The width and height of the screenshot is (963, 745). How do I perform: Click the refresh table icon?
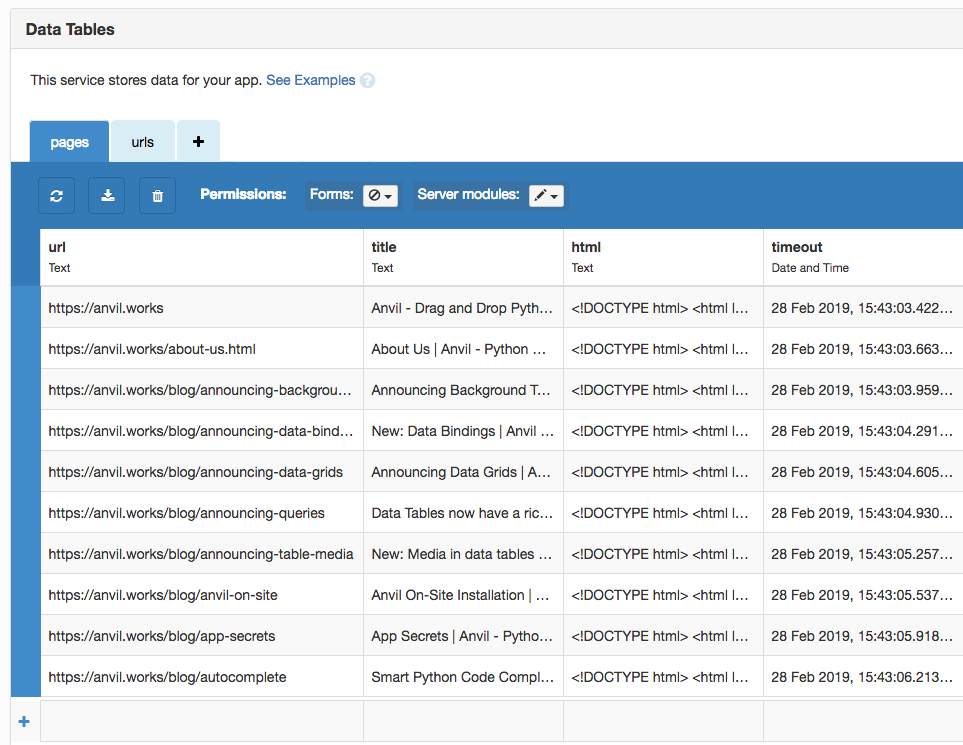click(56, 196)
